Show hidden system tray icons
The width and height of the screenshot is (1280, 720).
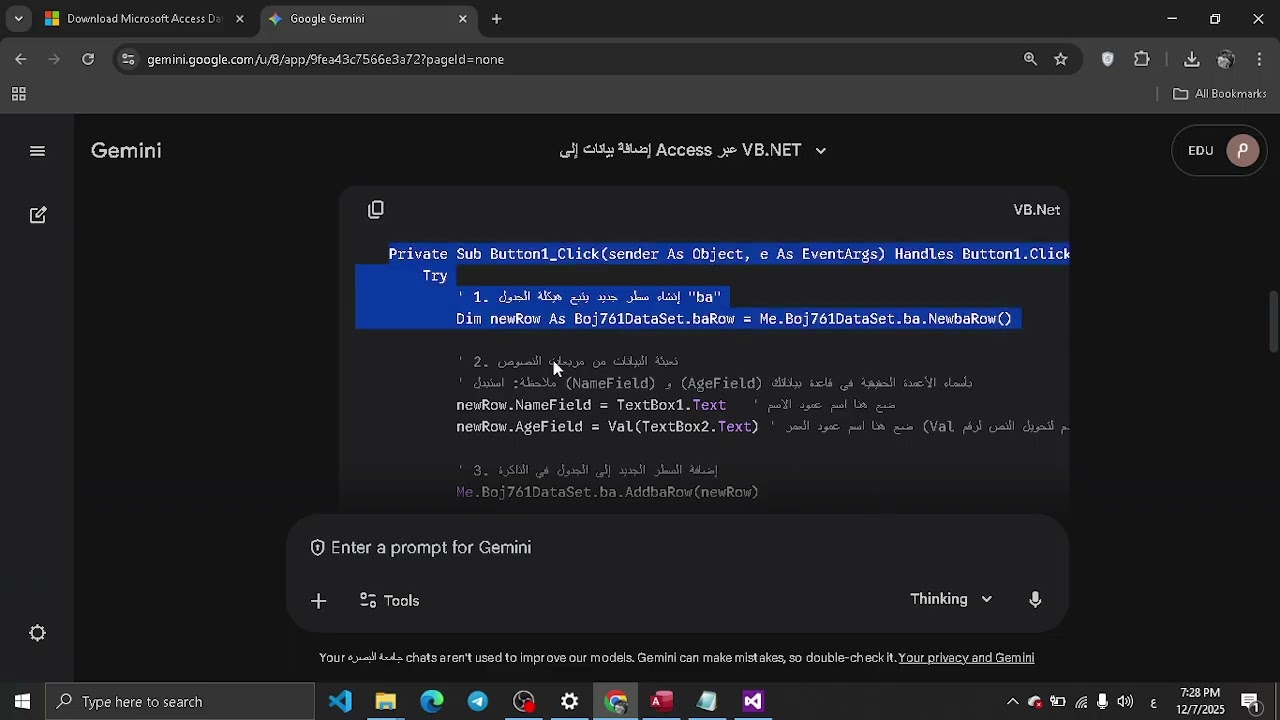click(1012, 702)
